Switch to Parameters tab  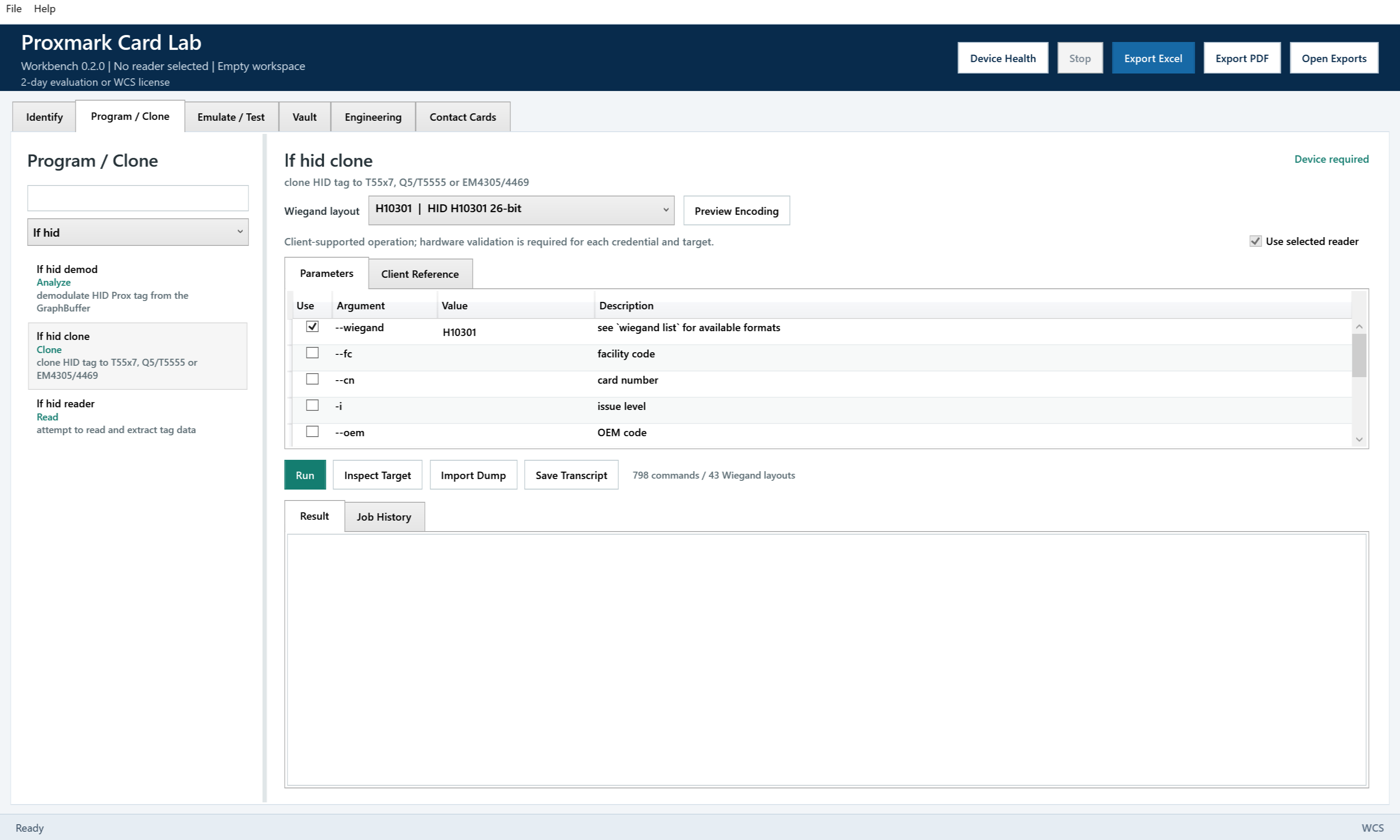pyautogui.click(x=326, y=273)
